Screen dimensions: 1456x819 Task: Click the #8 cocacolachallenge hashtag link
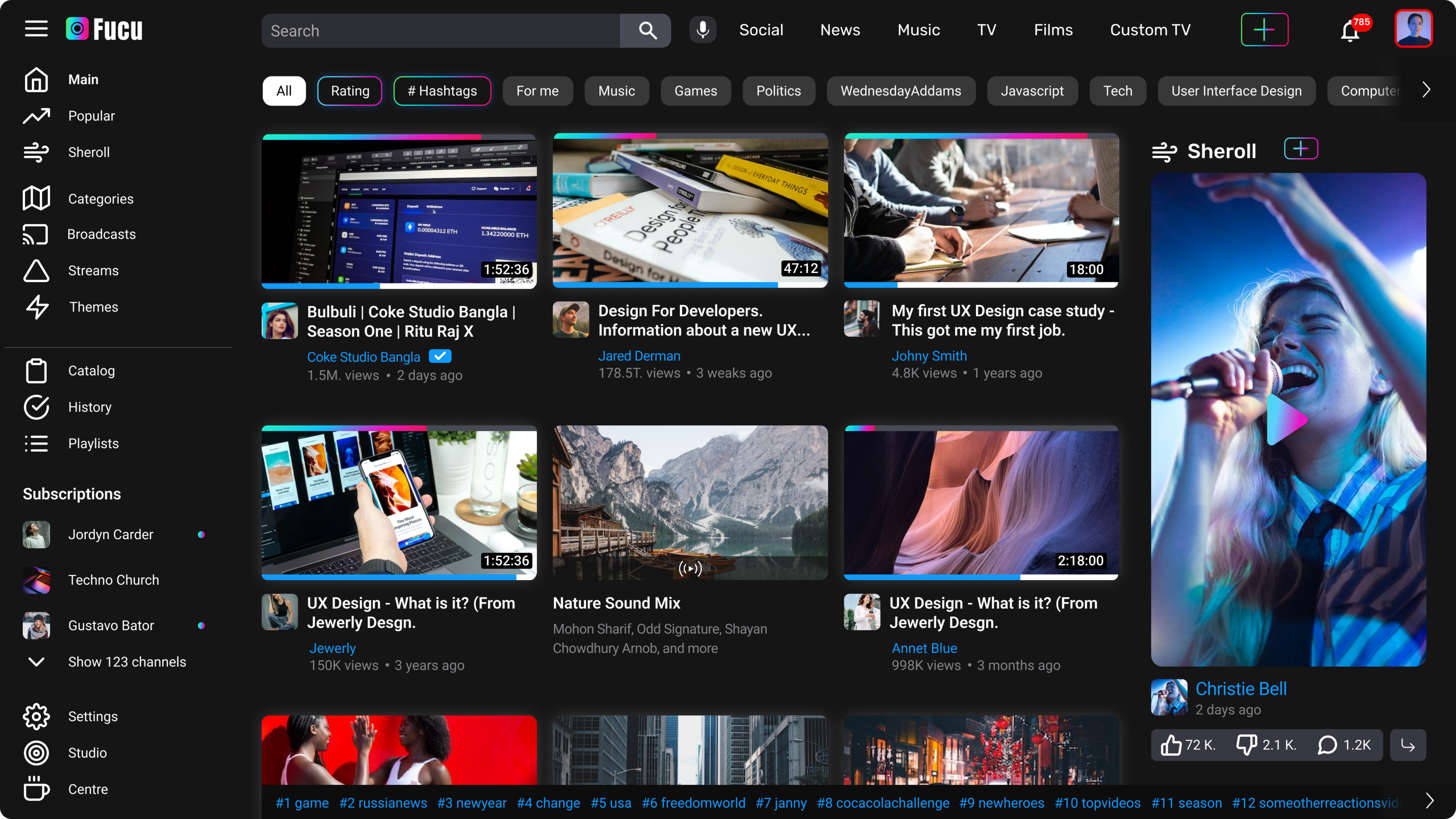(883, 803)
